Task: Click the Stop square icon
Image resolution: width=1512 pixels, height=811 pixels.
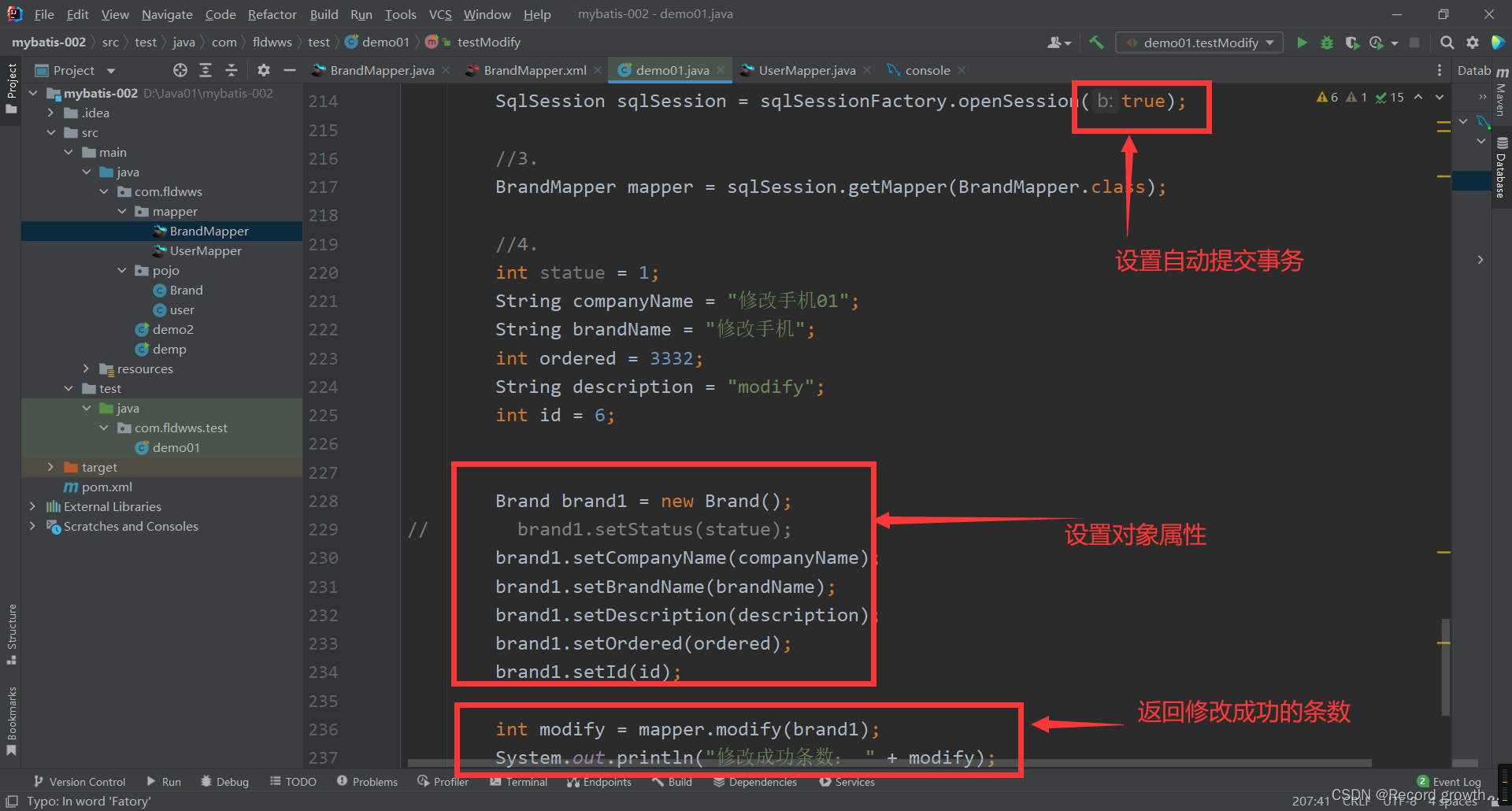Action: click(x=1414, y=43)
